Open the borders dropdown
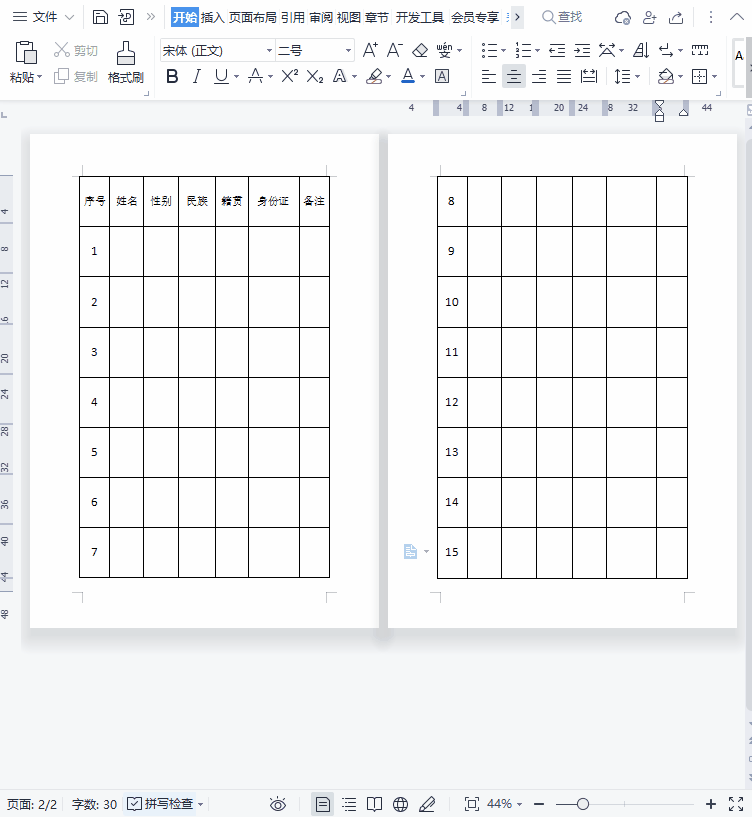This screenshot has height=817, width=752. 714,77
